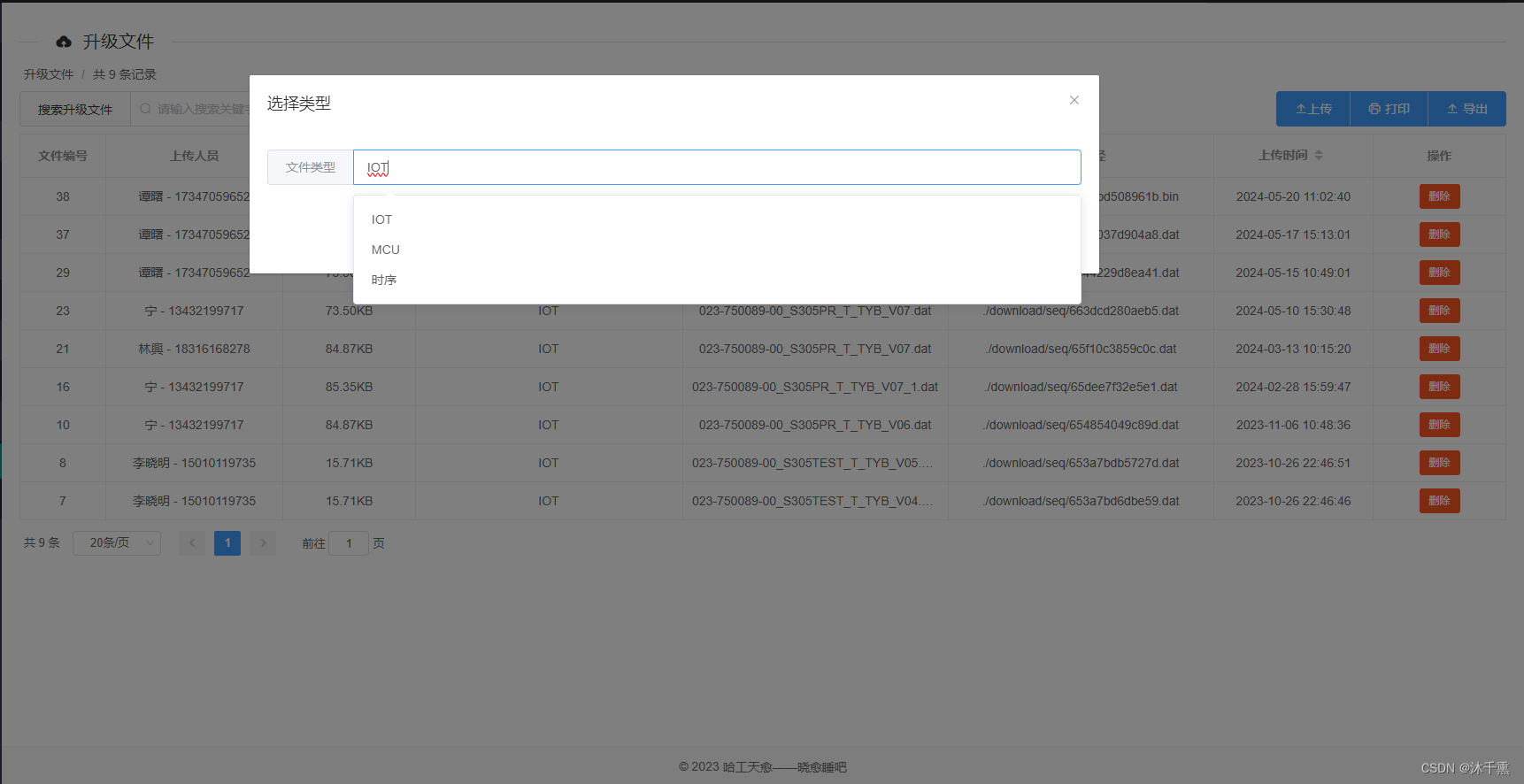1524x784 pixels.
Task: Click upload time 2023-10-26 22:46:51
Action: (x=1293, y=463)
